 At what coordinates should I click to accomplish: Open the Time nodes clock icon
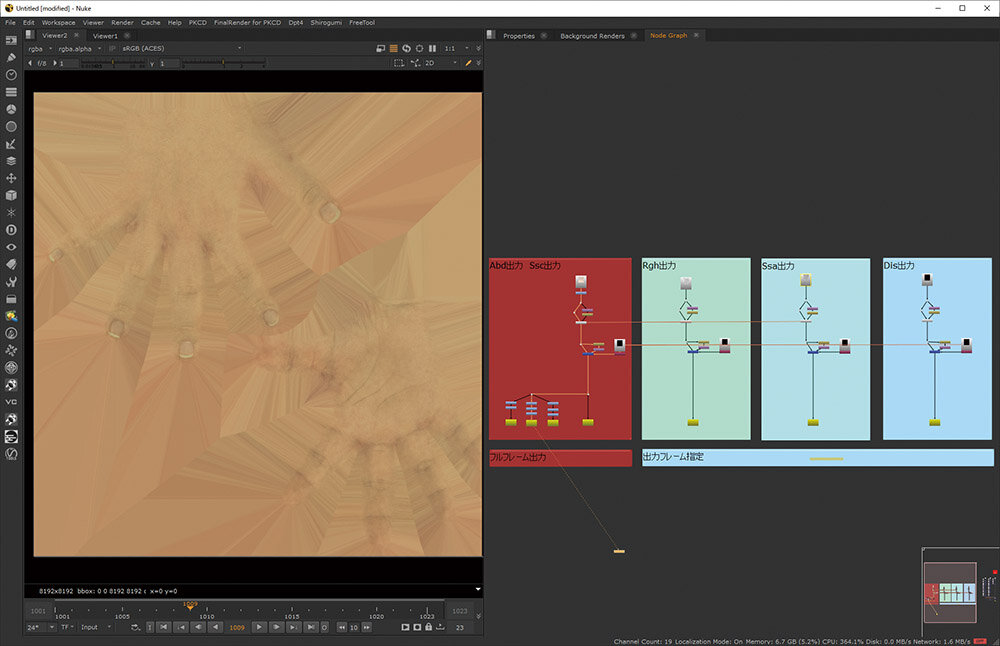click(x=11, y=75)
